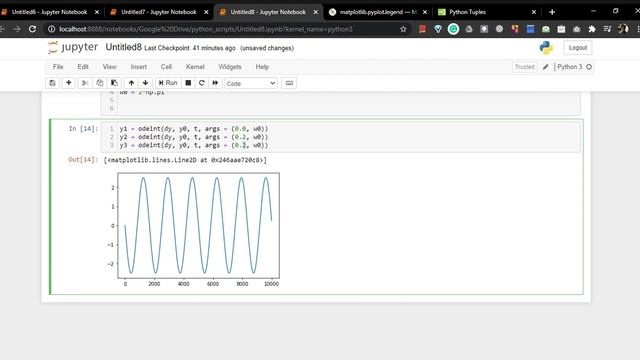The width and height of the screenshot is (640, 360).
Task: Bookmark this page with star icon
Action: point(403,29)
